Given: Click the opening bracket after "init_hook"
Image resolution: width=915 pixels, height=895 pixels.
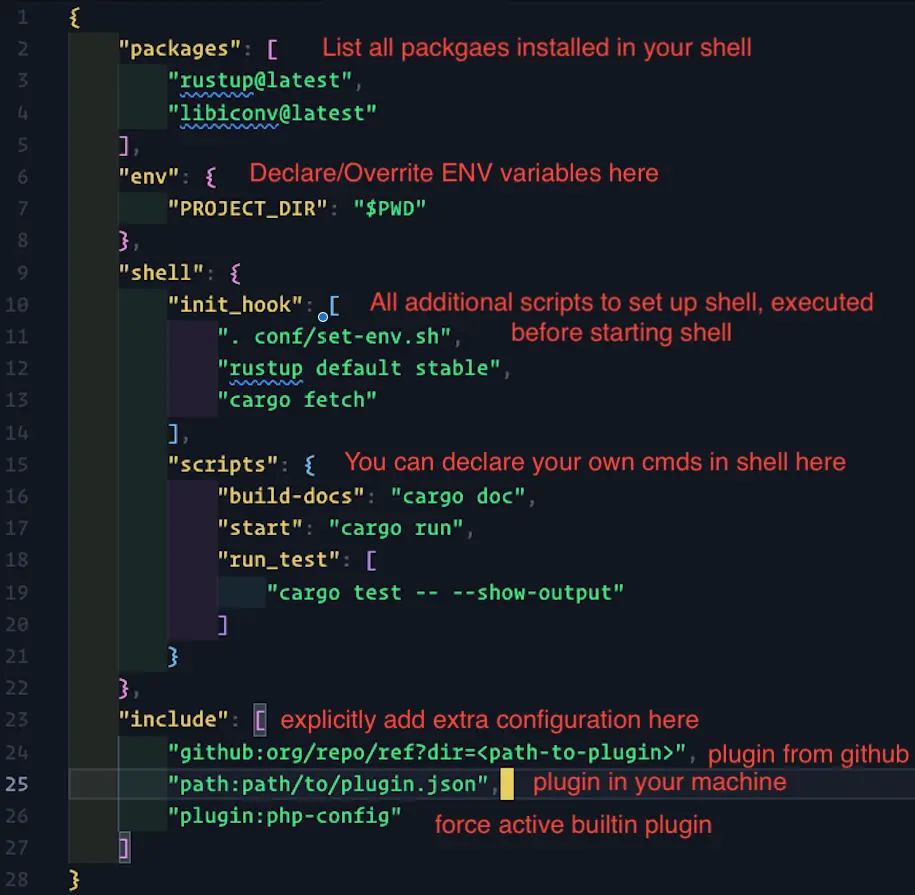Looking at the screenshot, I should click(334, 305).
